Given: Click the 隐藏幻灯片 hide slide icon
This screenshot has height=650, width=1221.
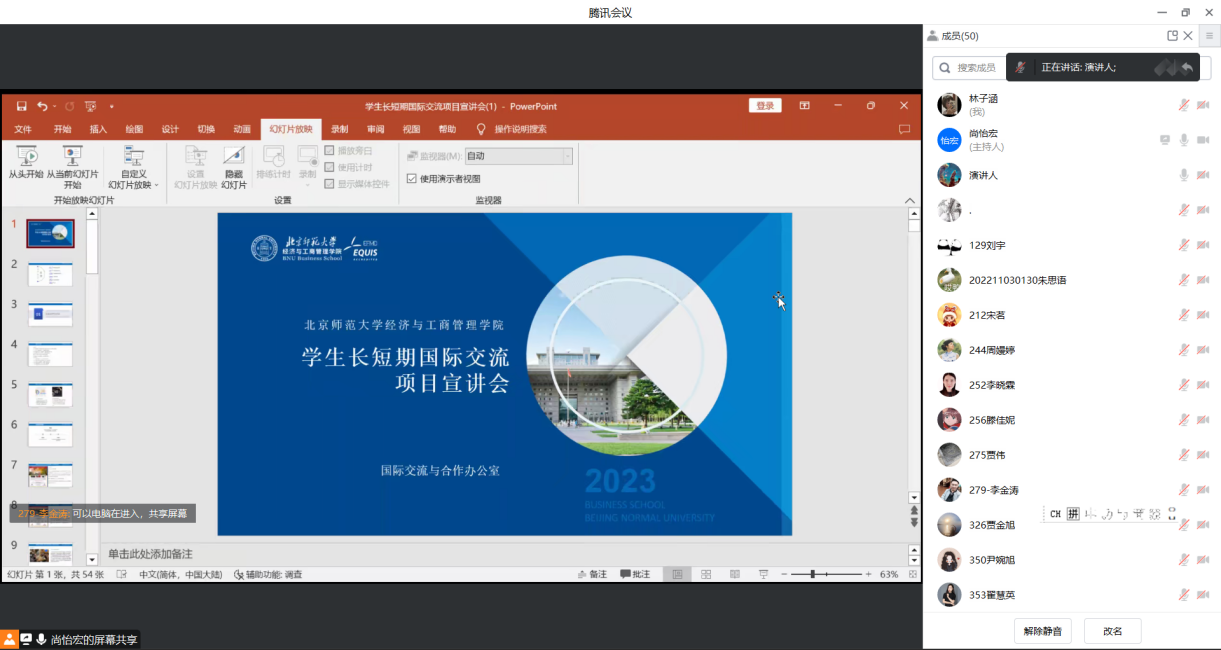Looking at the screenshot, I should click(233, 156).
